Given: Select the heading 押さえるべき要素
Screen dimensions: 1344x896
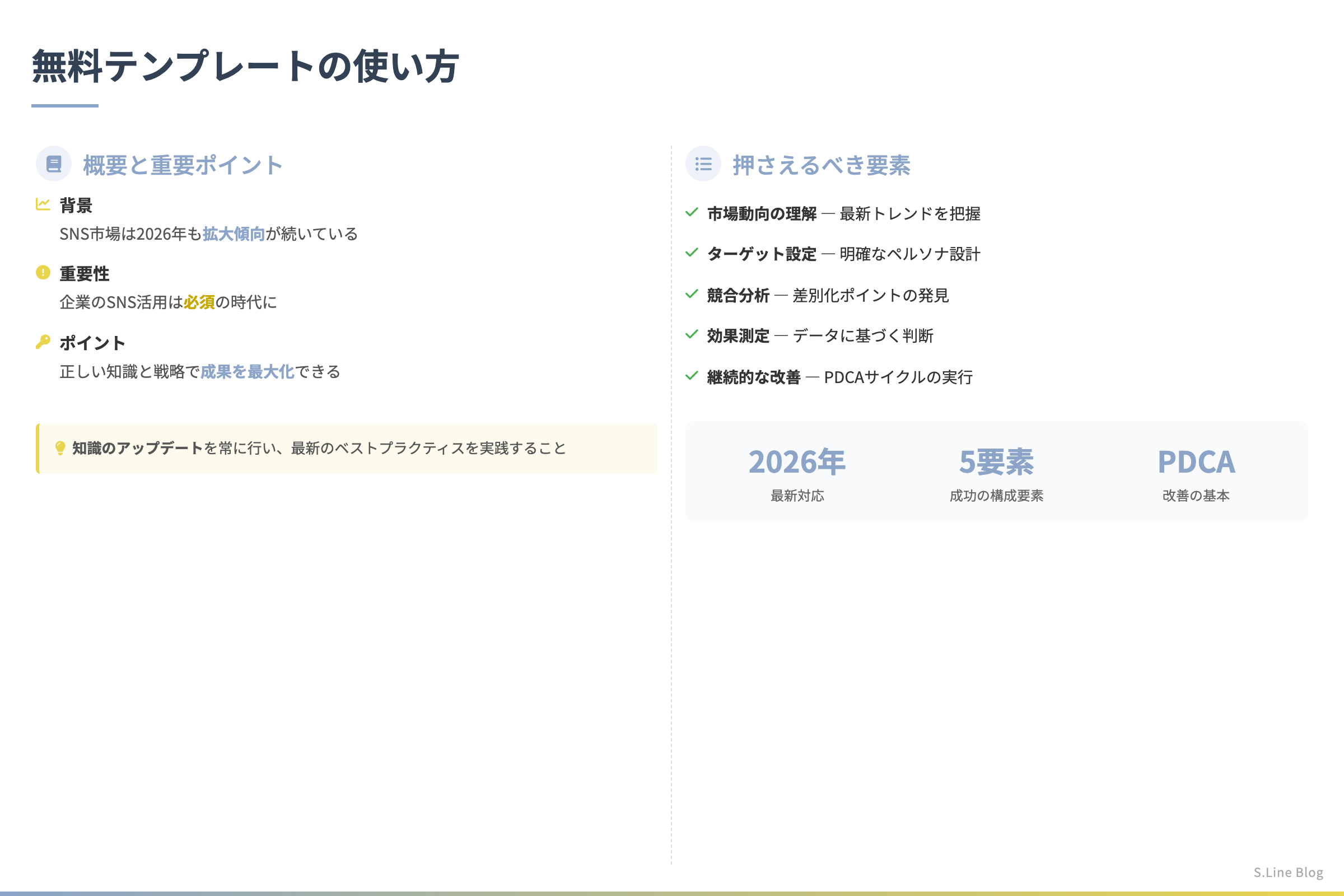Looking at the screenshot, I should pyautogui.click(x=821, y=165).
